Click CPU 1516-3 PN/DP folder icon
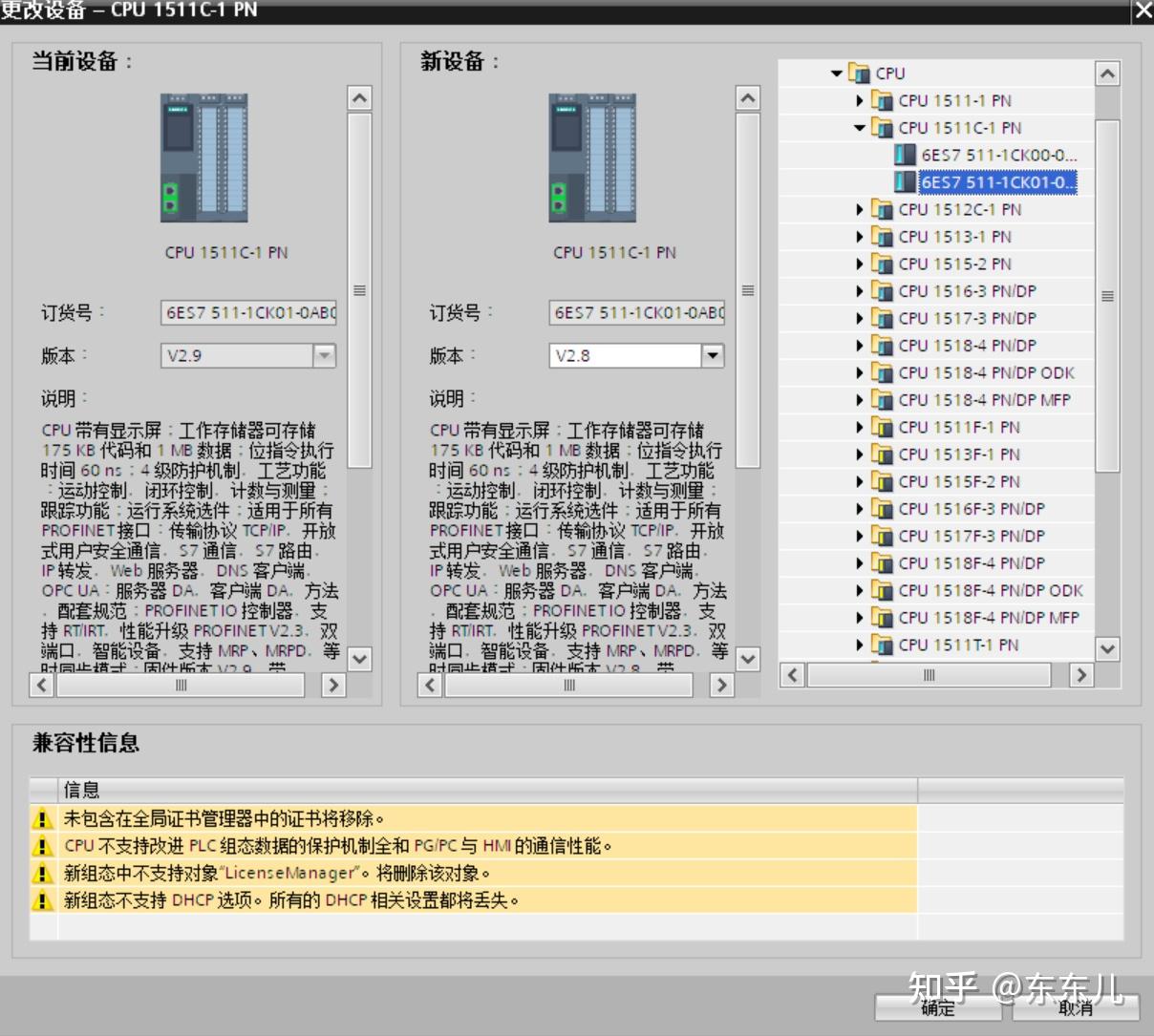Screen dimensions: 1154x1036 (x=882, y=291)
